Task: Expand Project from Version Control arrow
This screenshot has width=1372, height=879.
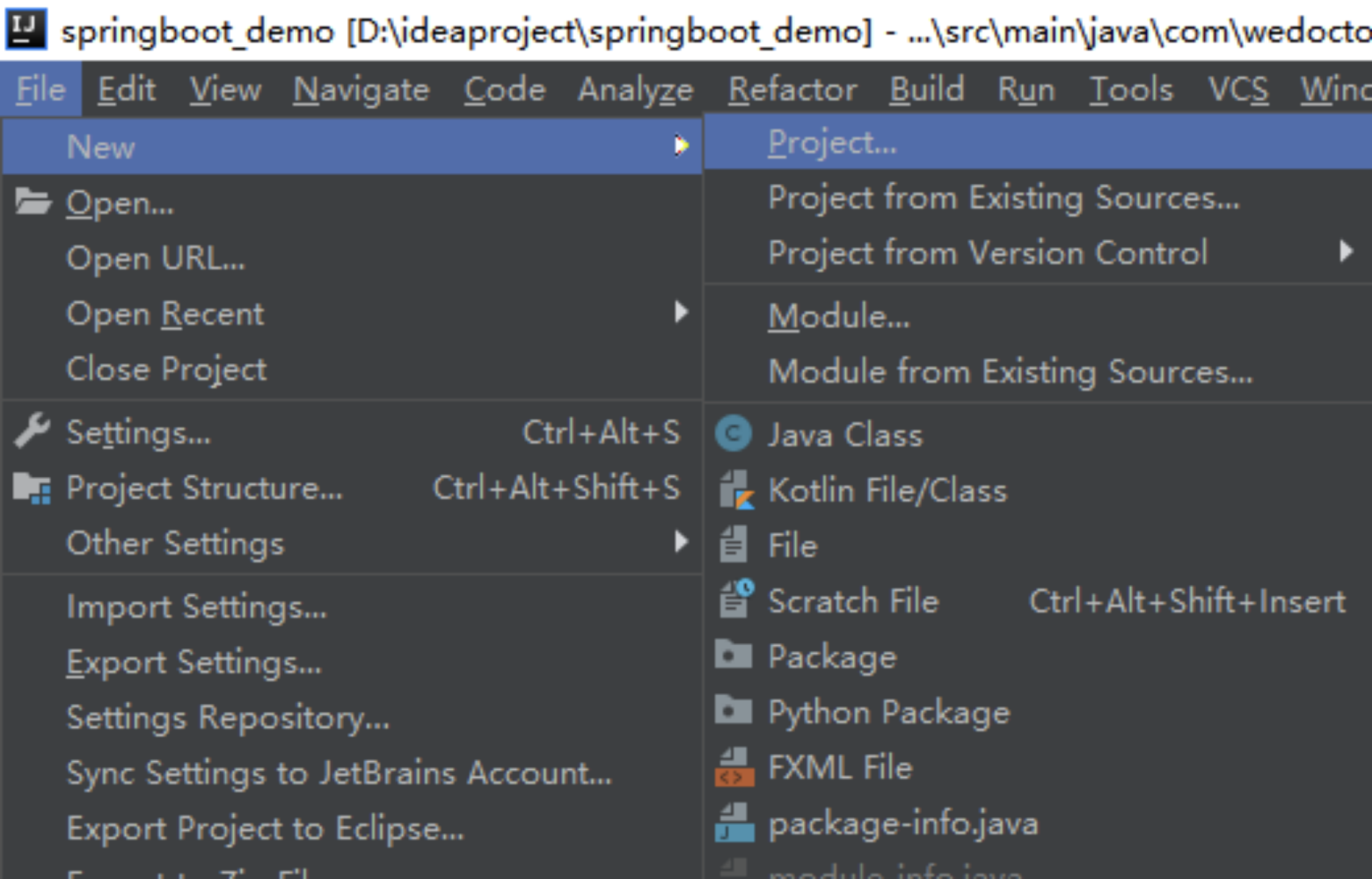Action: [1346, 251]
